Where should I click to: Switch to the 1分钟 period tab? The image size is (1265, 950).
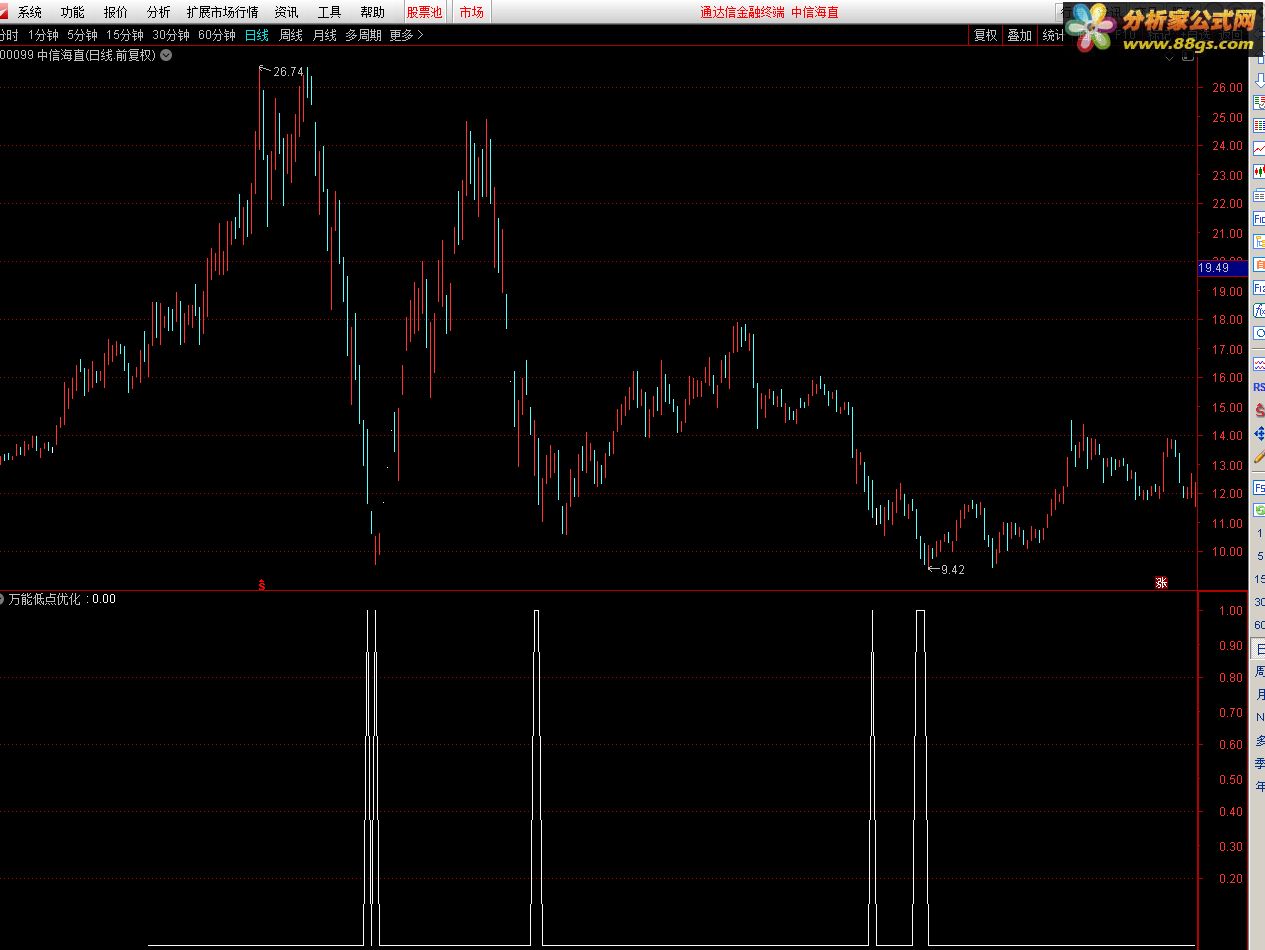pos(43,35)
